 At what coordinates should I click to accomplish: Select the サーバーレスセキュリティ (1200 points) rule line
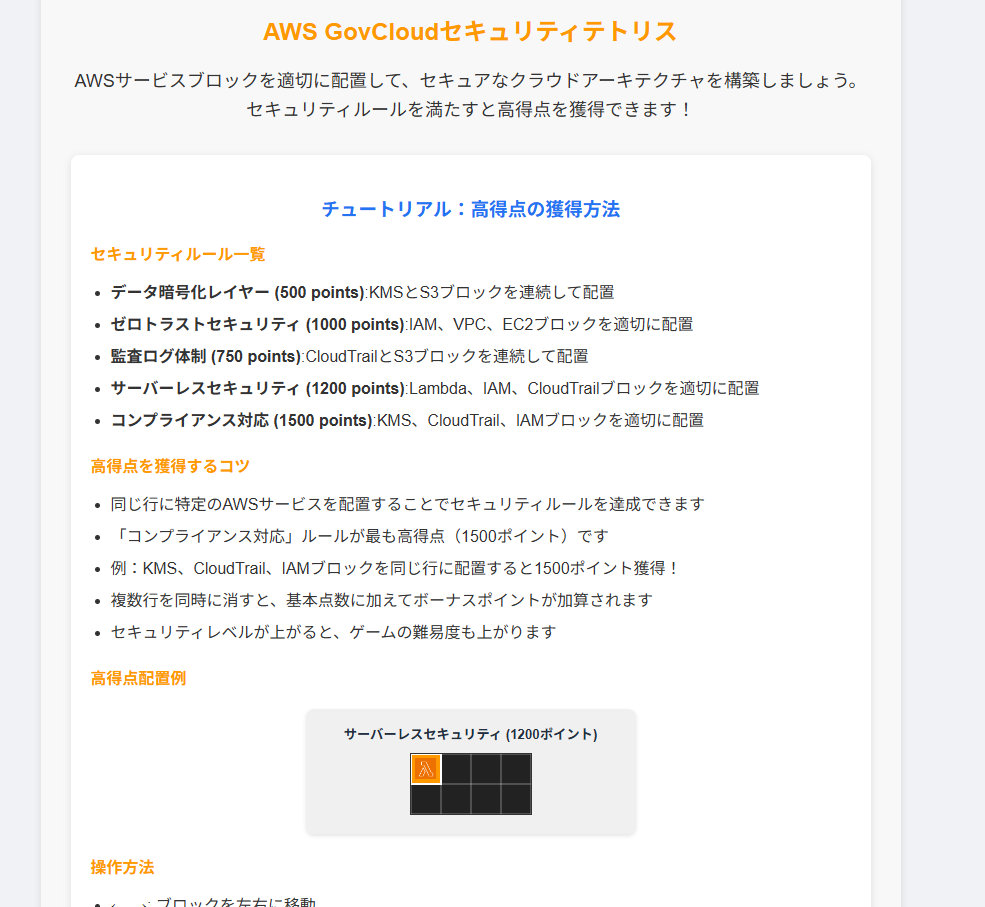[x=435, y=388]
